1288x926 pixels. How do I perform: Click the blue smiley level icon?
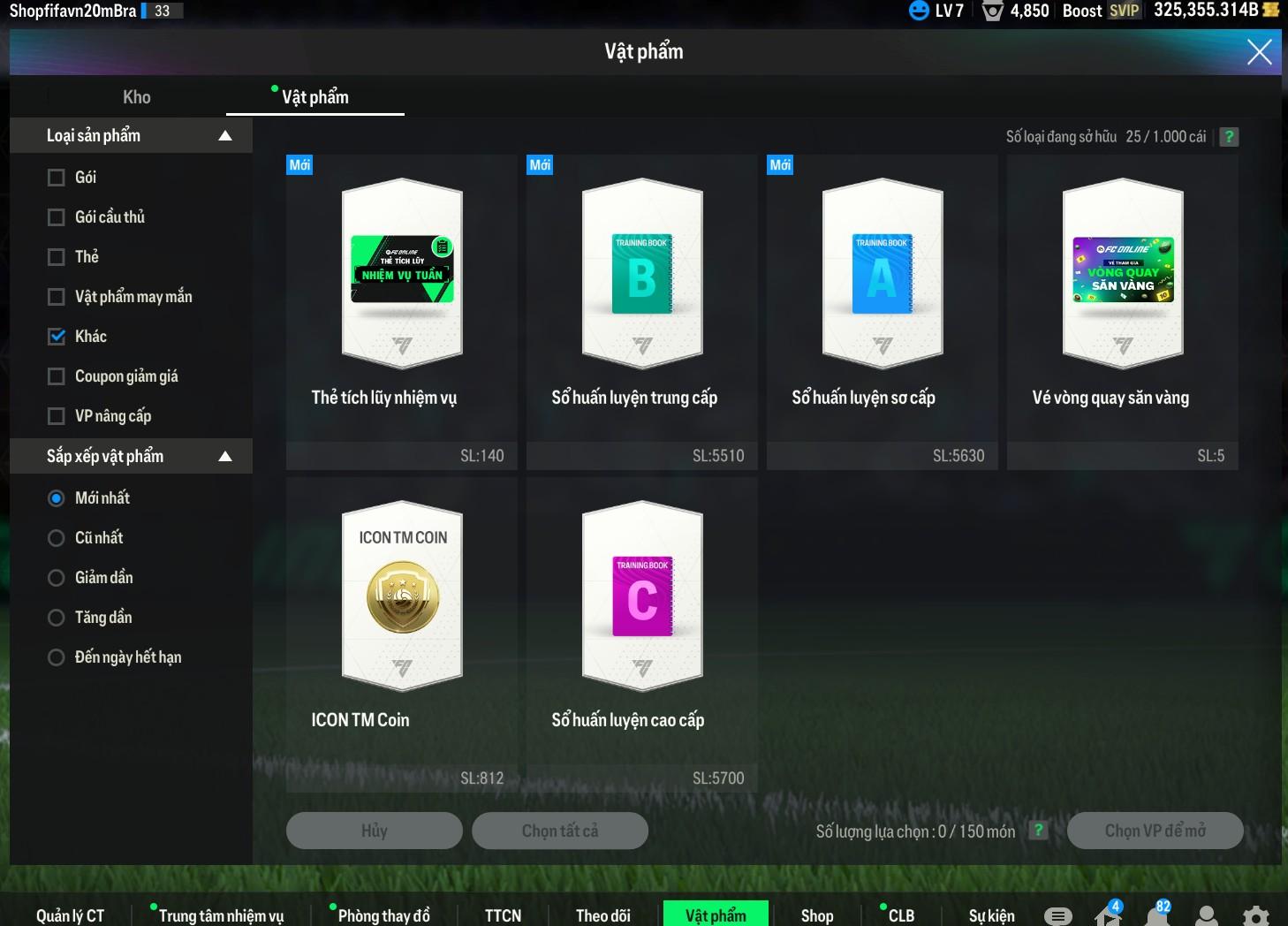click(x=919, y=11)
